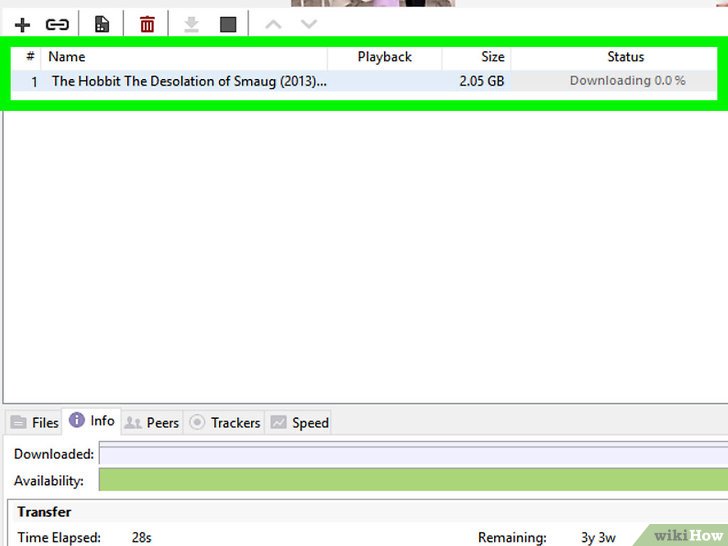This screenshot has width=728, height=546.
Task: Click row number 1 cell
Action: pos(34,82)
